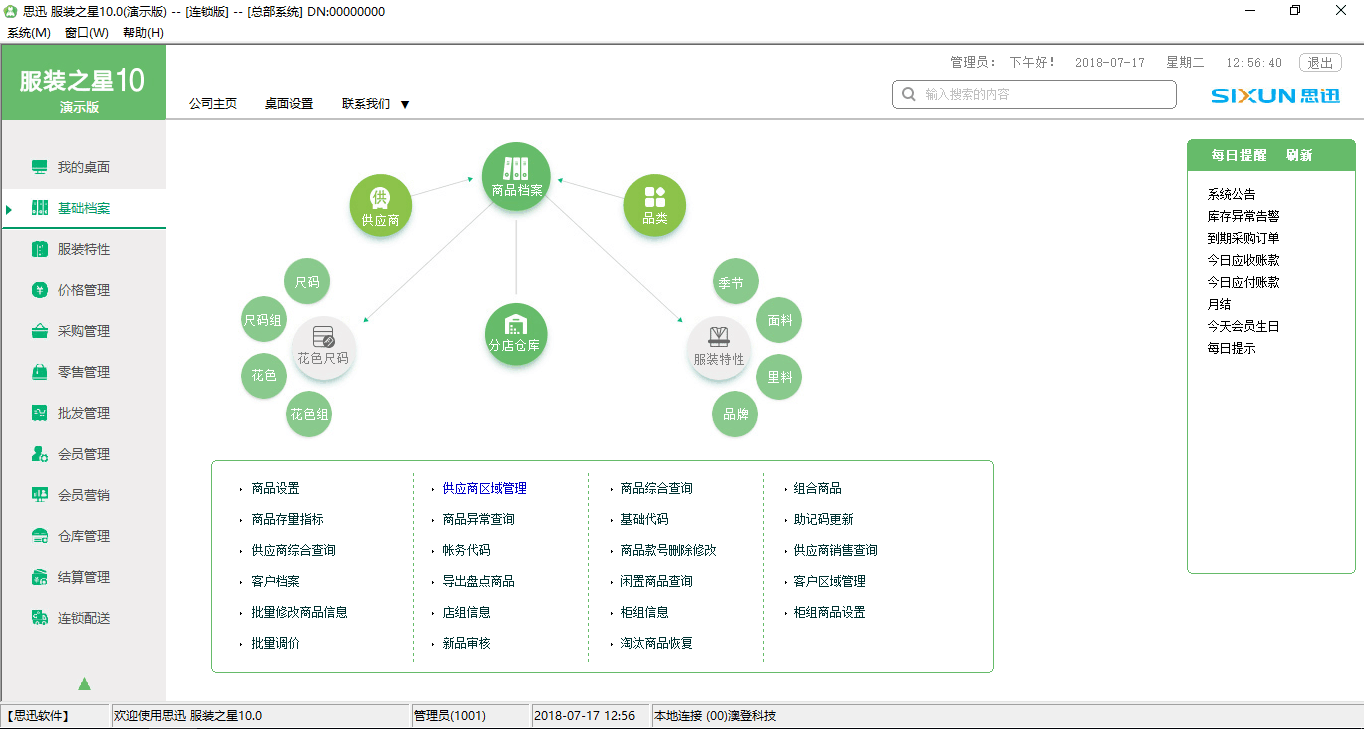Screen dimensions: 1364x729
Task: Open the 帮助(H) menu
Action: (143, 32)
